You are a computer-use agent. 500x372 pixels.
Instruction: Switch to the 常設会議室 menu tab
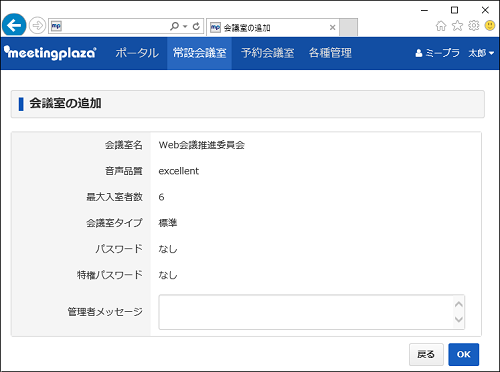(x=199, y=53)
